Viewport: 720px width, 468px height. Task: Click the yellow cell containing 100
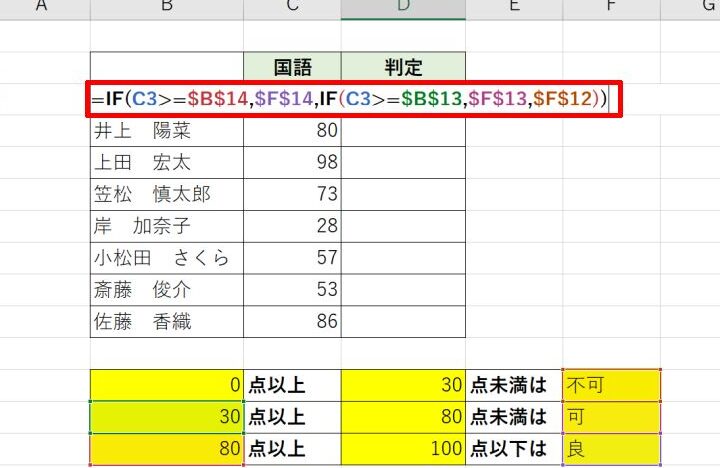point(403,449)
